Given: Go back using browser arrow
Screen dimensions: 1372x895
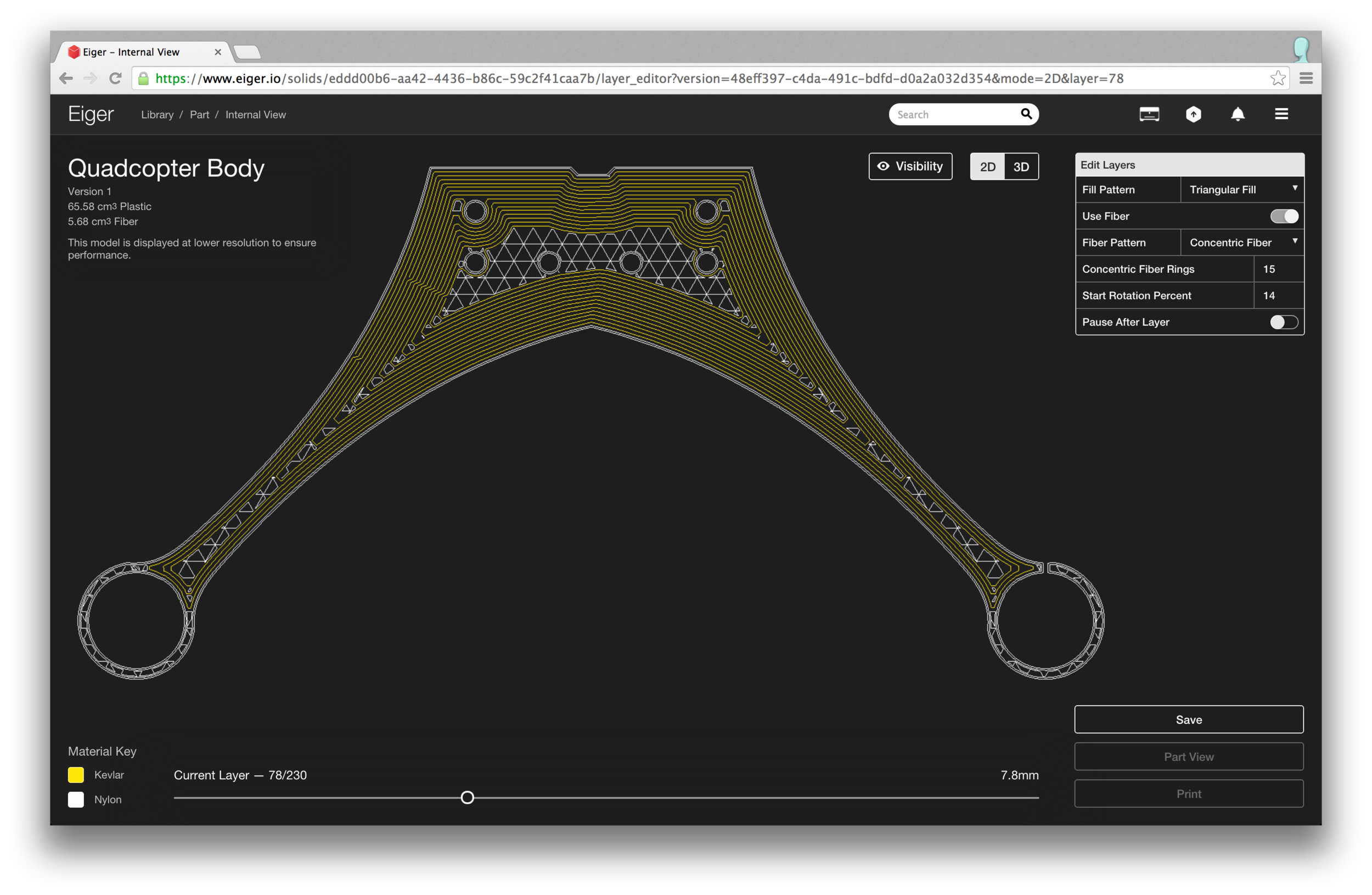Looking at the screenshot, I should (66, 78).
